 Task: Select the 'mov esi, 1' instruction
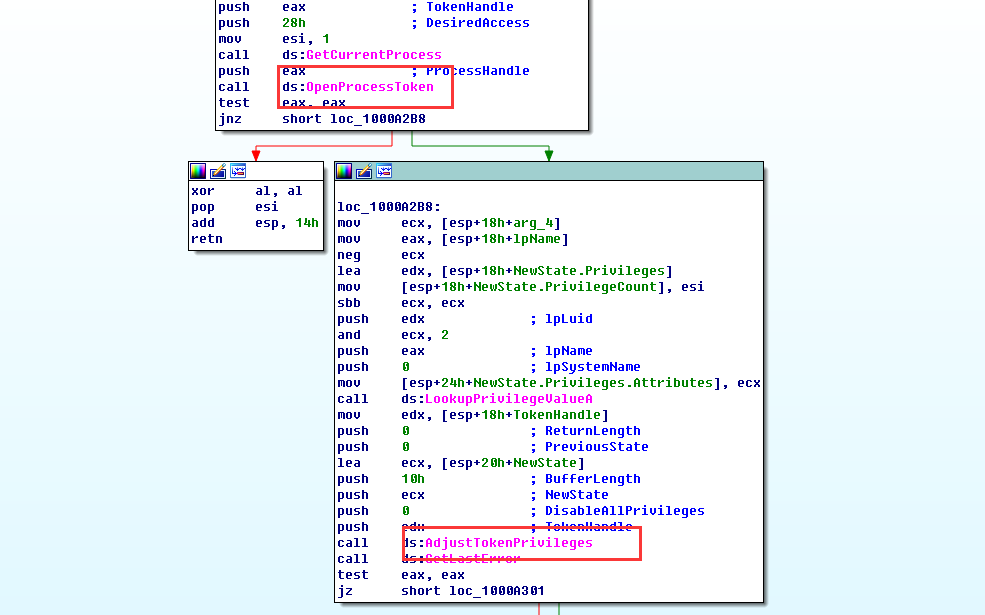[x=274, y=39]
